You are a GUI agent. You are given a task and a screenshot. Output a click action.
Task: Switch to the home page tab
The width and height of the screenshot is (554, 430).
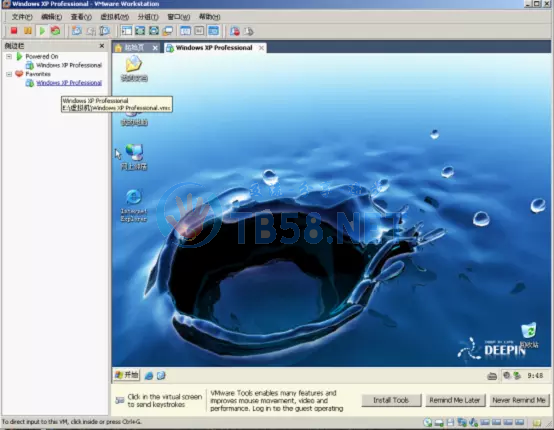coord(134,48)
